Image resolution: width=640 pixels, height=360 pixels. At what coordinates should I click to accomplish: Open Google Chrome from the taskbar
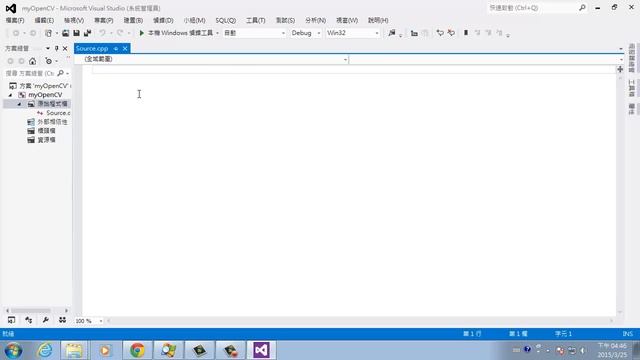coord(137,350)
